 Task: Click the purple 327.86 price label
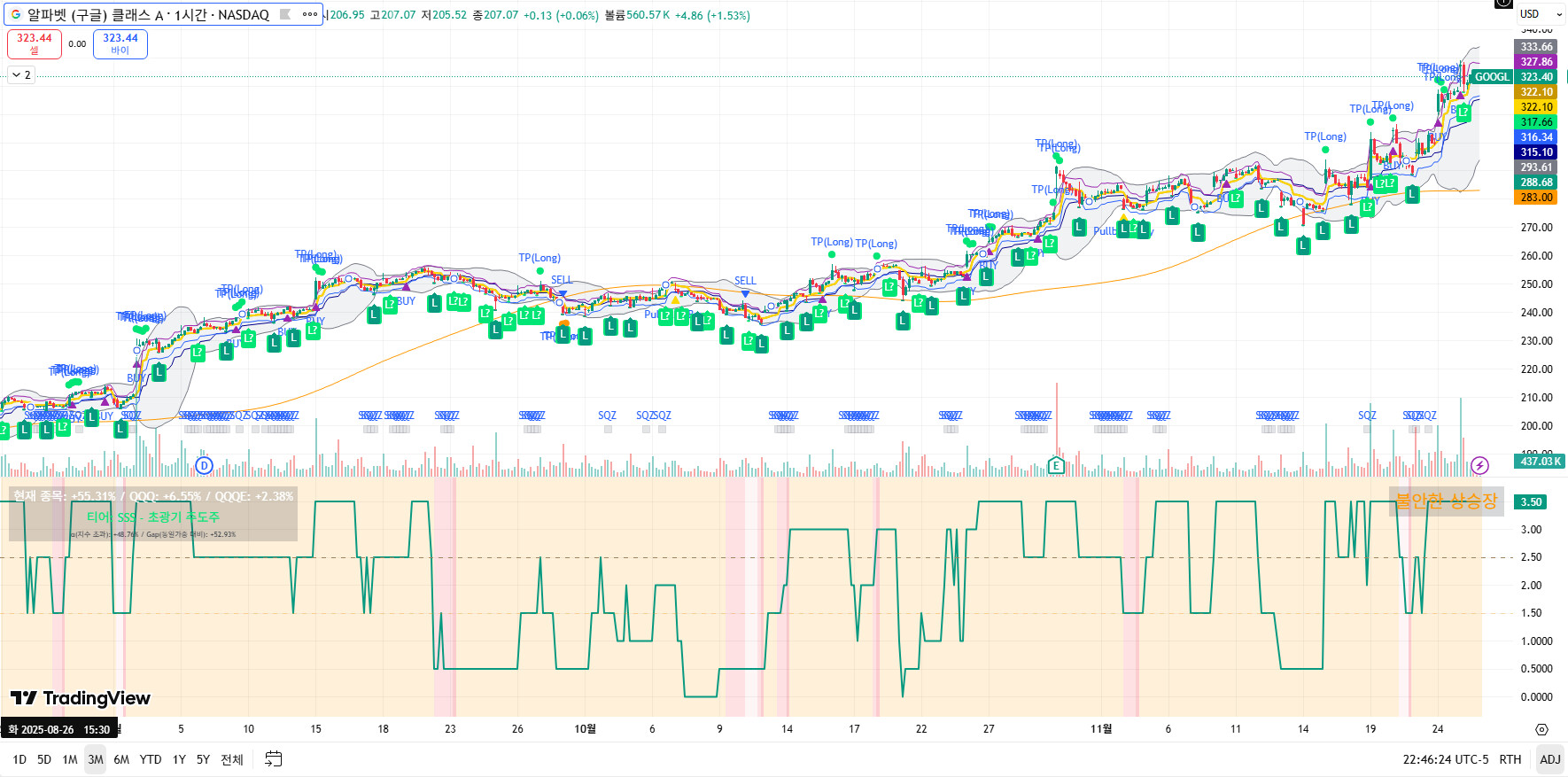click(1536, 62)
